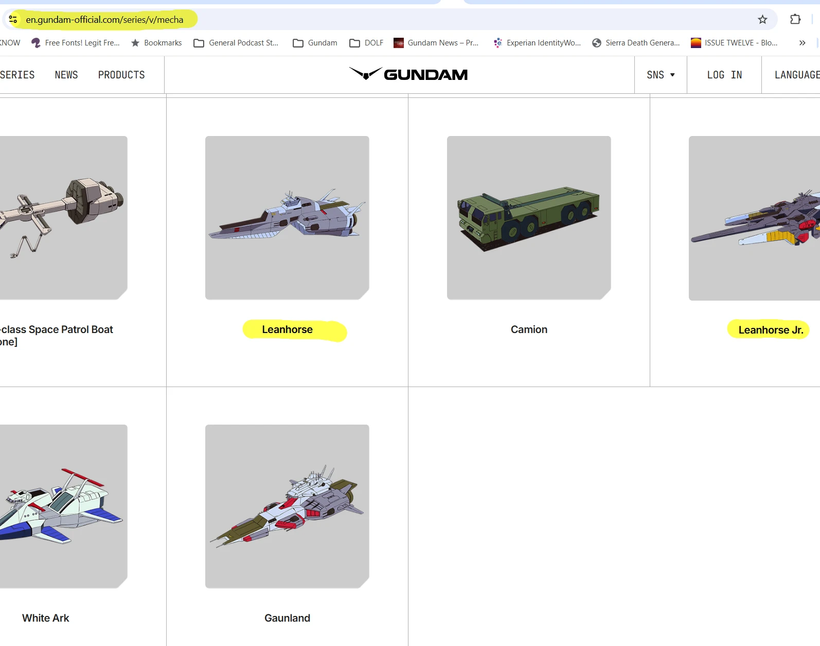Screen dimensions: 820x646
Task: Open the White Ark ship image
Action: click(x=63, y=506)
